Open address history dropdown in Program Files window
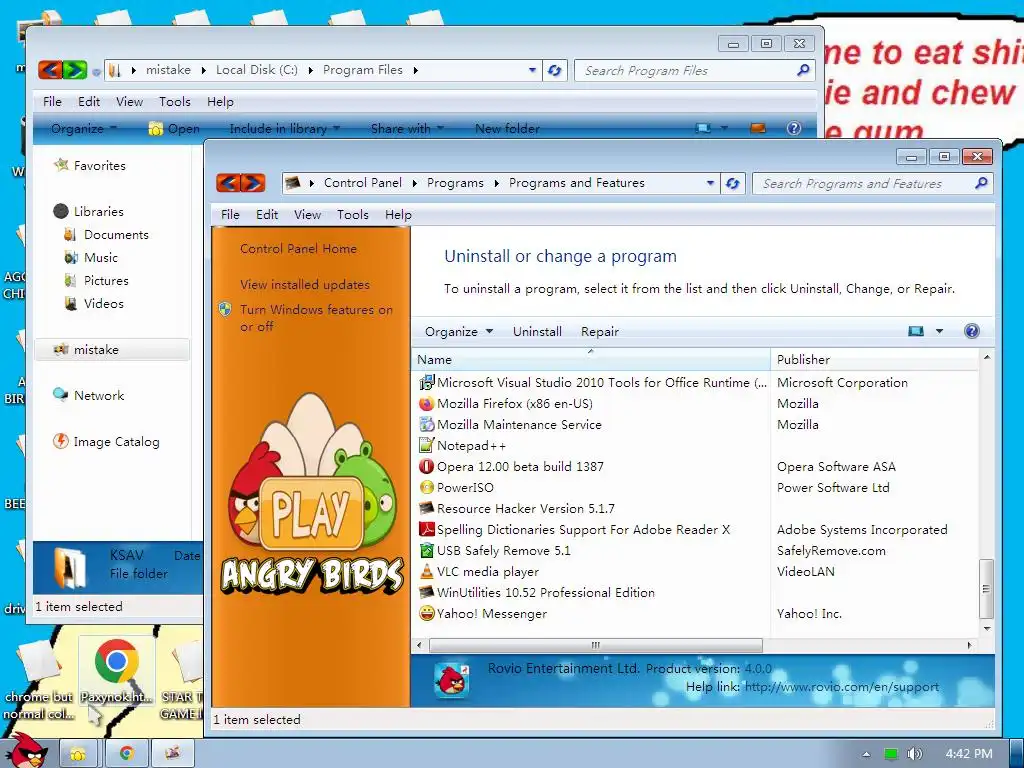The height and width of the screenshot is (768, 1024). (532, 71)
